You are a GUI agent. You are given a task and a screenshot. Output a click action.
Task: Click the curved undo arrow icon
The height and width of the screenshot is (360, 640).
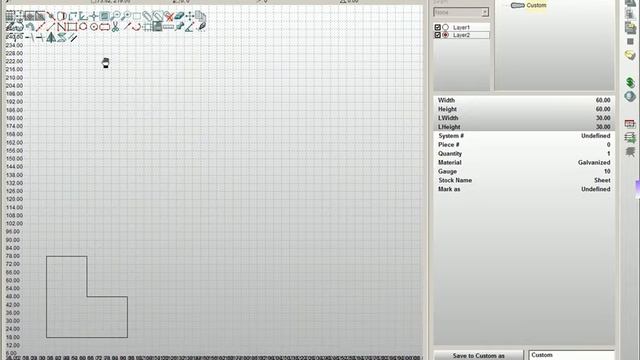[x=31, y=27]
